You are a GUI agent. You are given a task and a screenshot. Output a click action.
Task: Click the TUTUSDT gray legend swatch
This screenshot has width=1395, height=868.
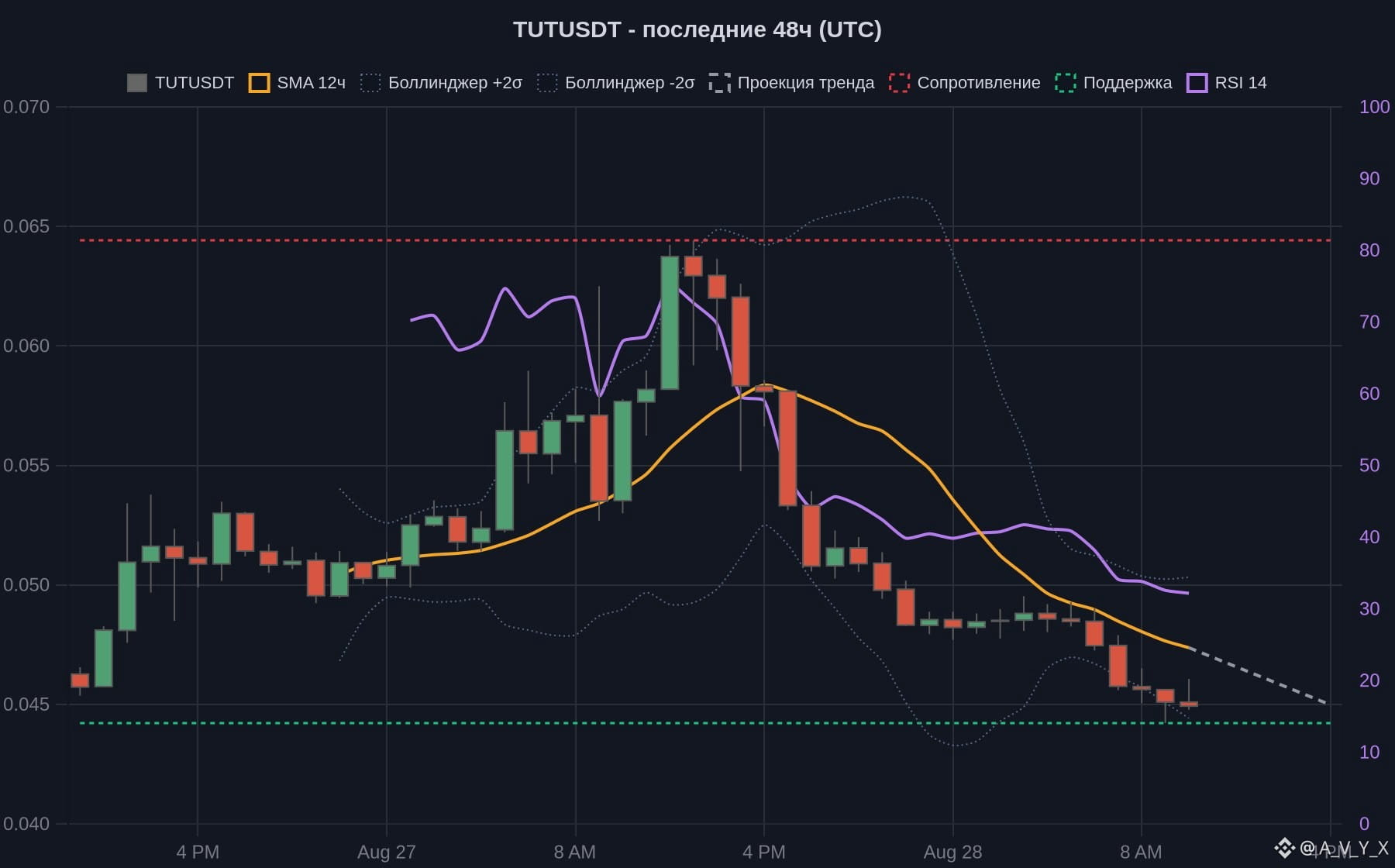137,83
